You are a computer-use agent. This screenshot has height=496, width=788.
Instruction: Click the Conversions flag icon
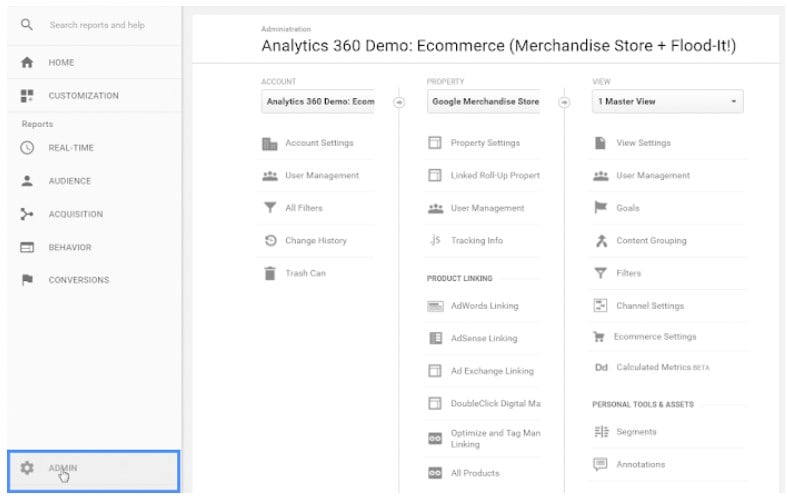[27, 280]
